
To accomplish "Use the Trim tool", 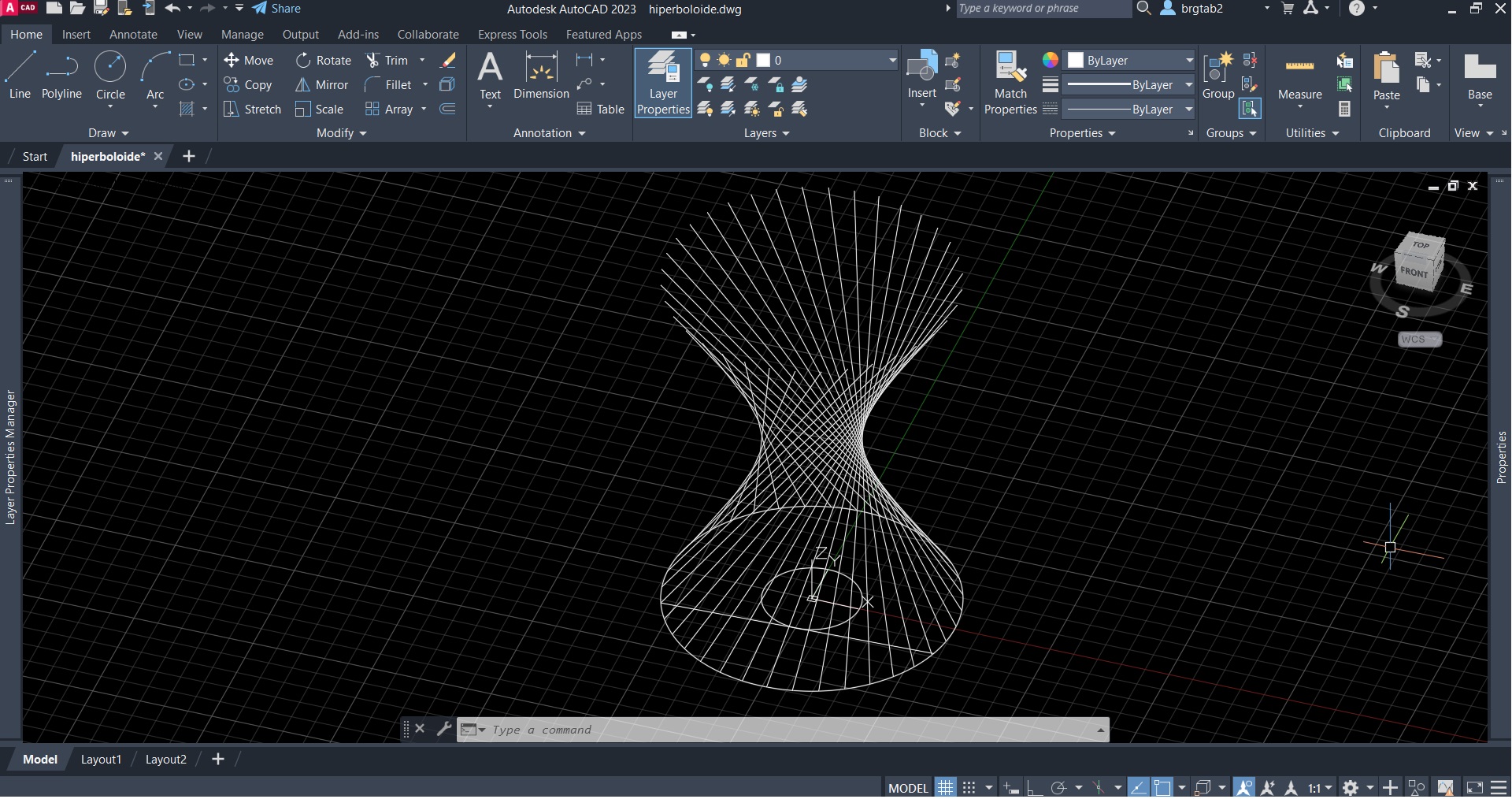I will click(387, 61).
